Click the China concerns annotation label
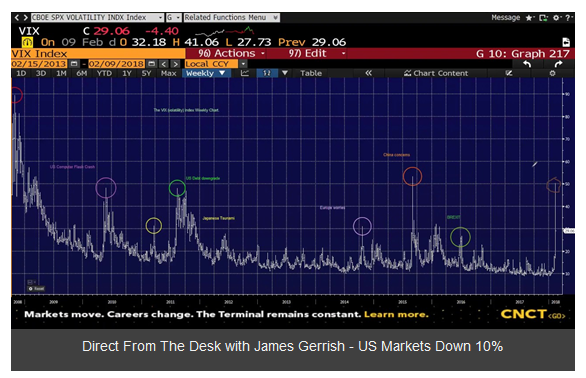The width and height of the screenshot is (586, 378). click(397, 155)
